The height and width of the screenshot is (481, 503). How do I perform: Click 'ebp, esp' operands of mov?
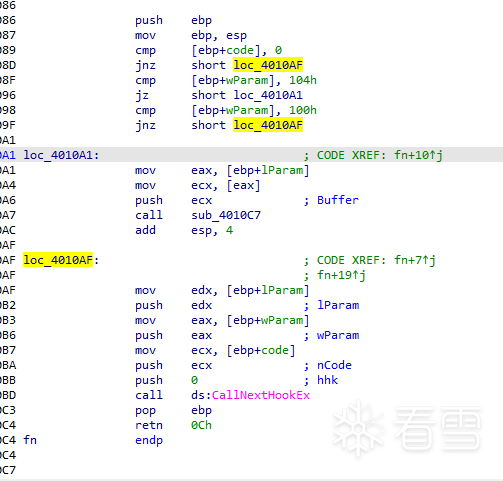pyautogui.click(x=219, y=35)
